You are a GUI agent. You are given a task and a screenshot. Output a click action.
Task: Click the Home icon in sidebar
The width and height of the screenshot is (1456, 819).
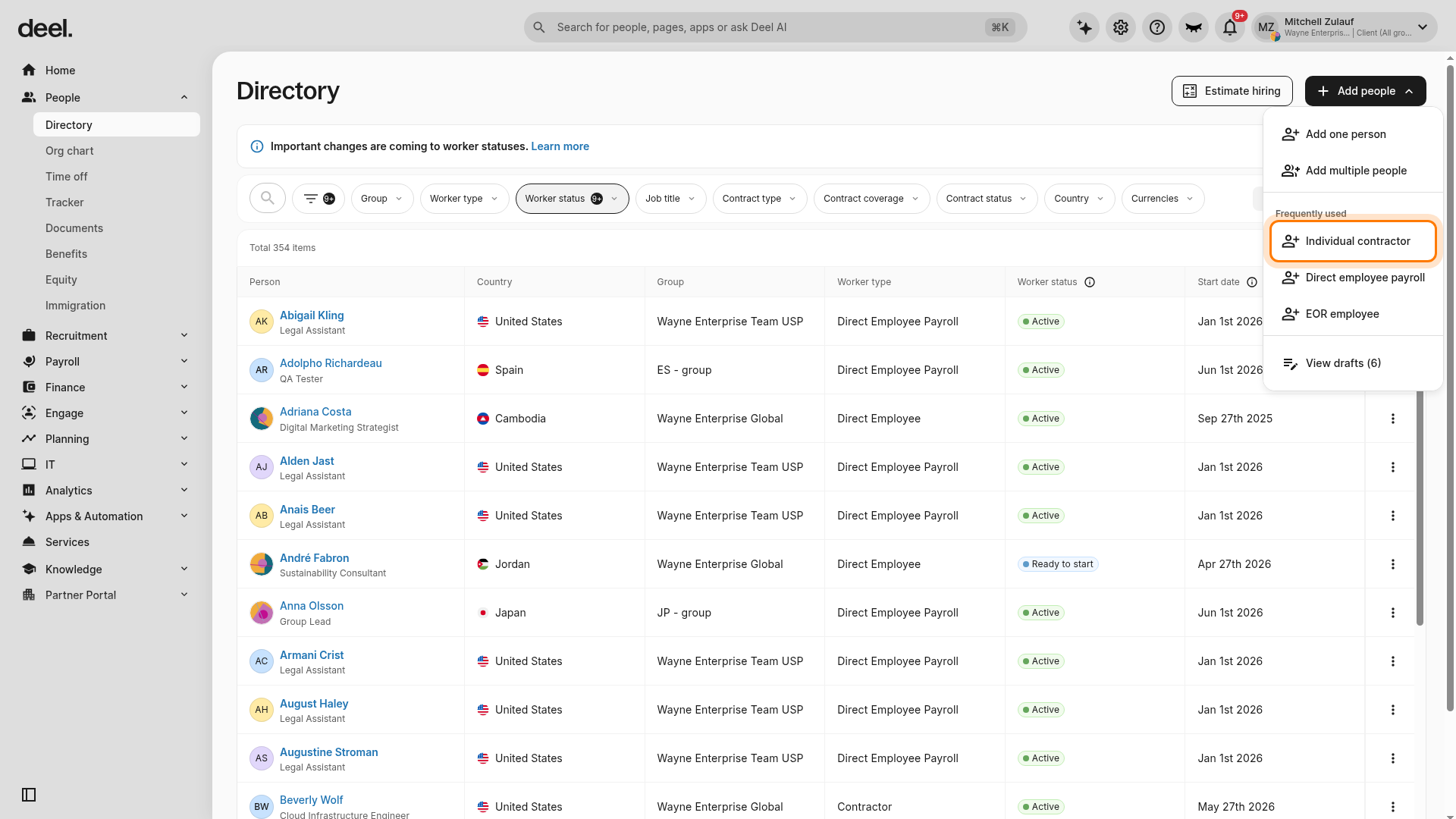(29, 71)
